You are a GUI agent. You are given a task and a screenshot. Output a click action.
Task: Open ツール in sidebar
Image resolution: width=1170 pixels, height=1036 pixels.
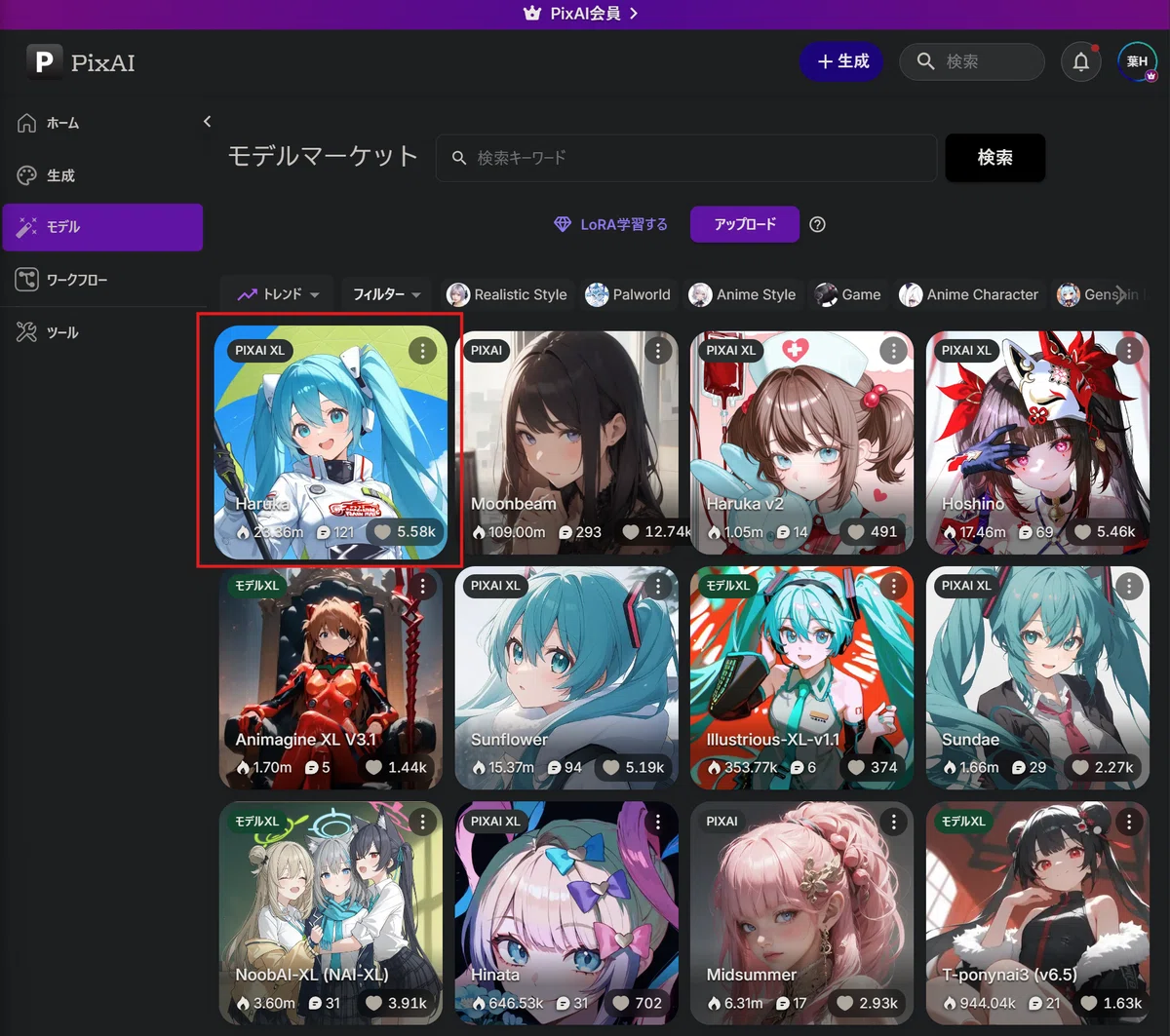coord(102,332)
